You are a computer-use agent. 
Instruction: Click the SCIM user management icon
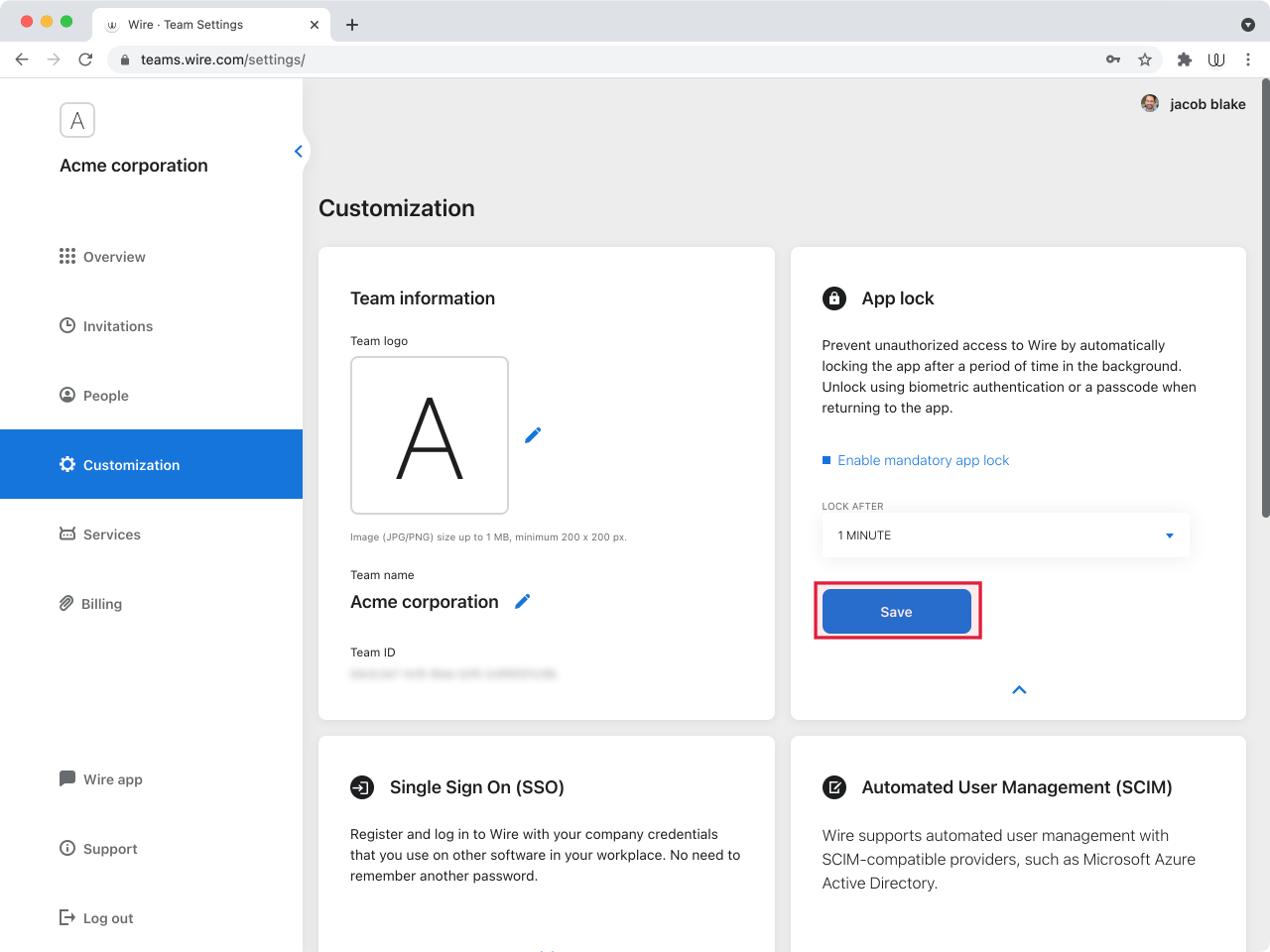point(834,787)
